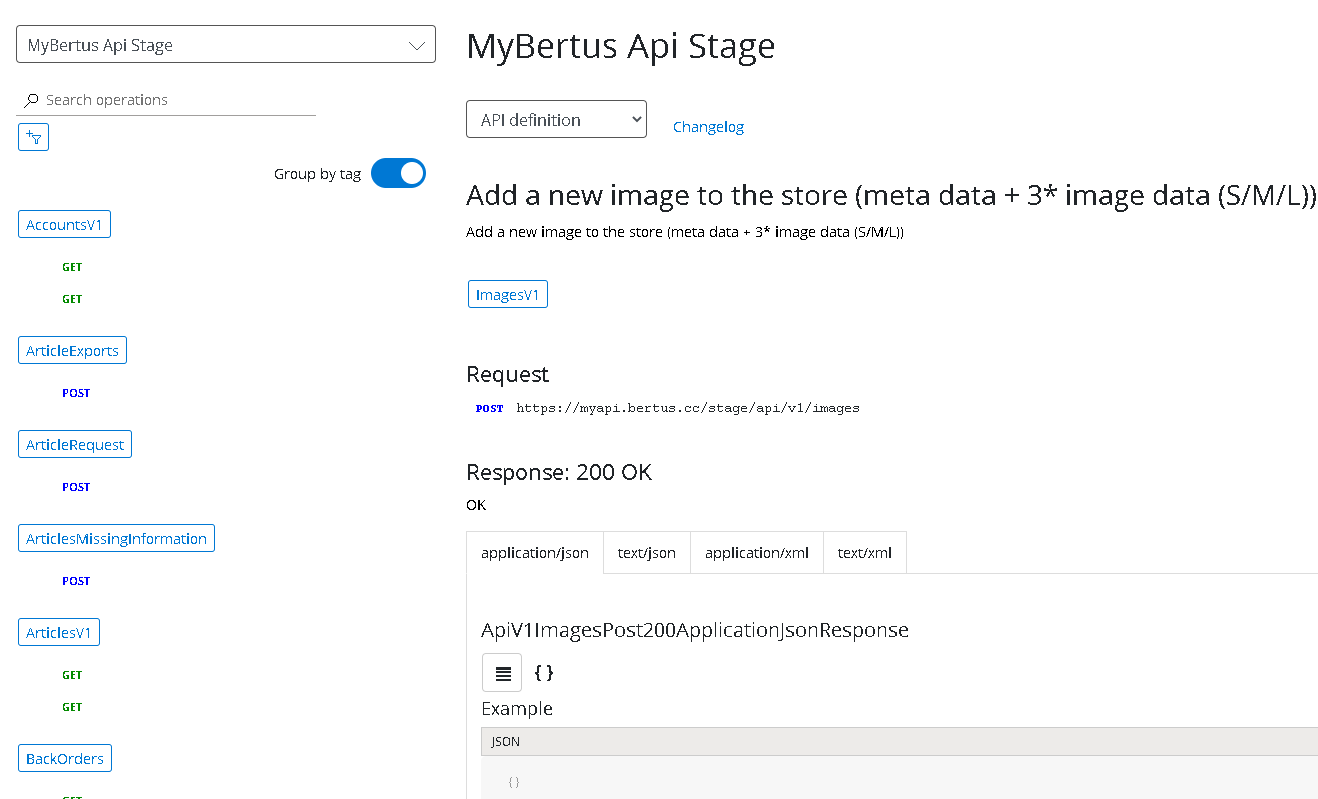
Task: Click the ArticlesMissingInformation tag
Action: point(116,538)
